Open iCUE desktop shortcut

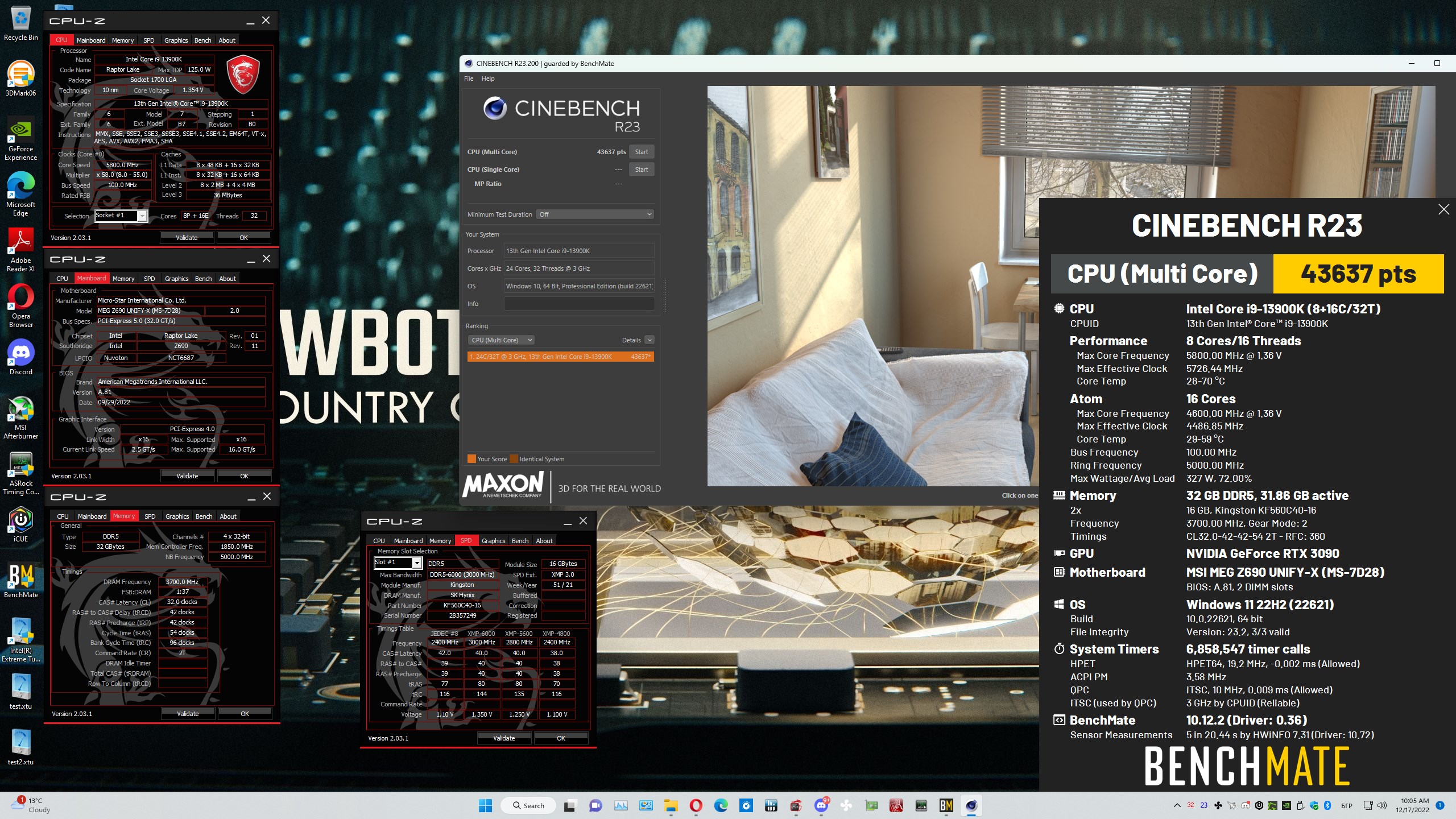pos(20,524)
